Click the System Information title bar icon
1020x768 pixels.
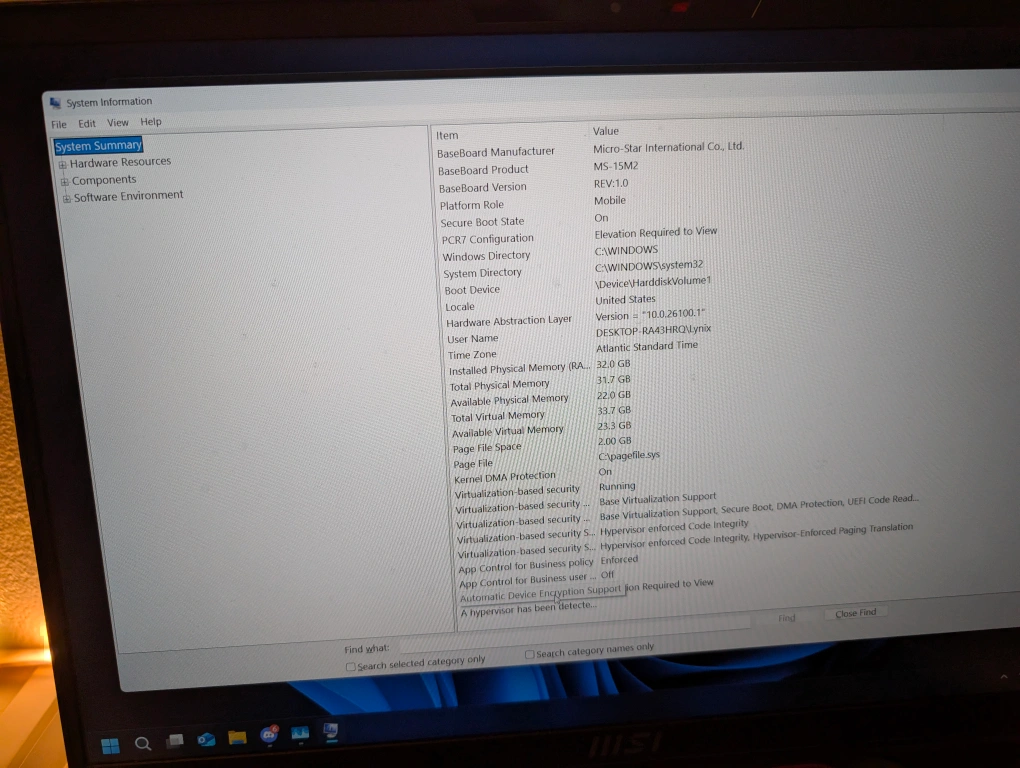click(x=55, y=103)
